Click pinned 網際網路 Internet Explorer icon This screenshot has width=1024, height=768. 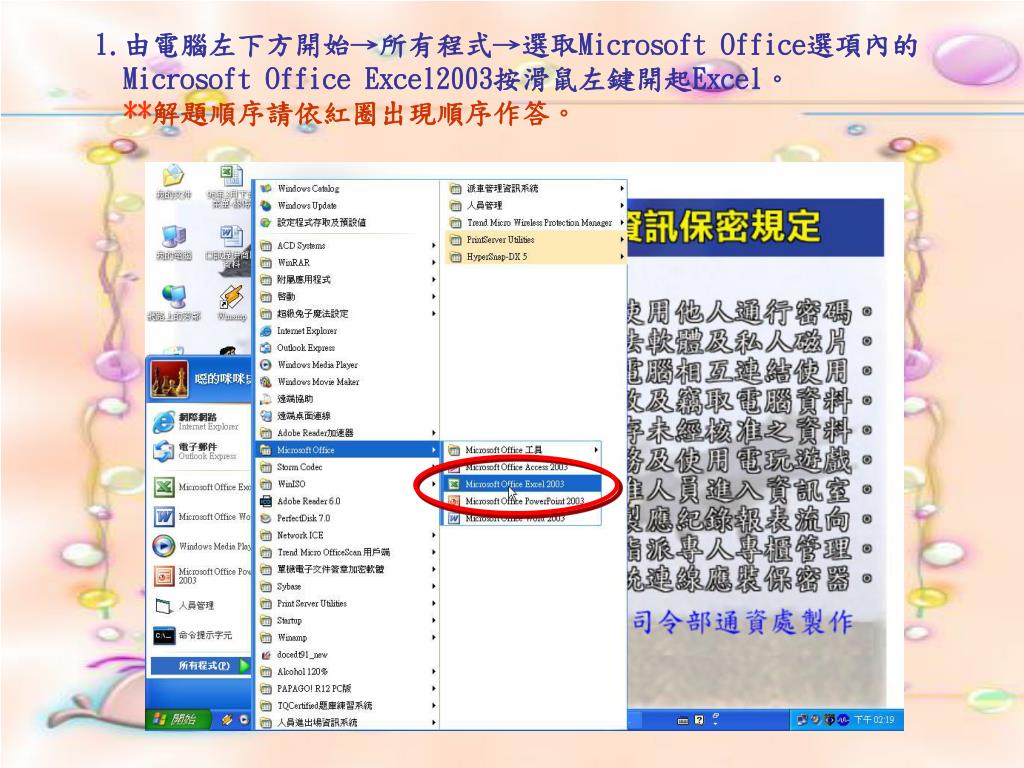[x=163, y=422]
